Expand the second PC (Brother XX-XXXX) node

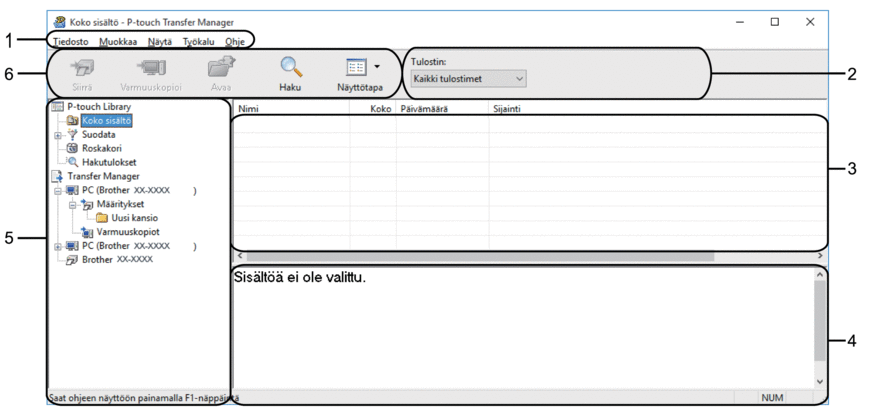pos(57,246)
